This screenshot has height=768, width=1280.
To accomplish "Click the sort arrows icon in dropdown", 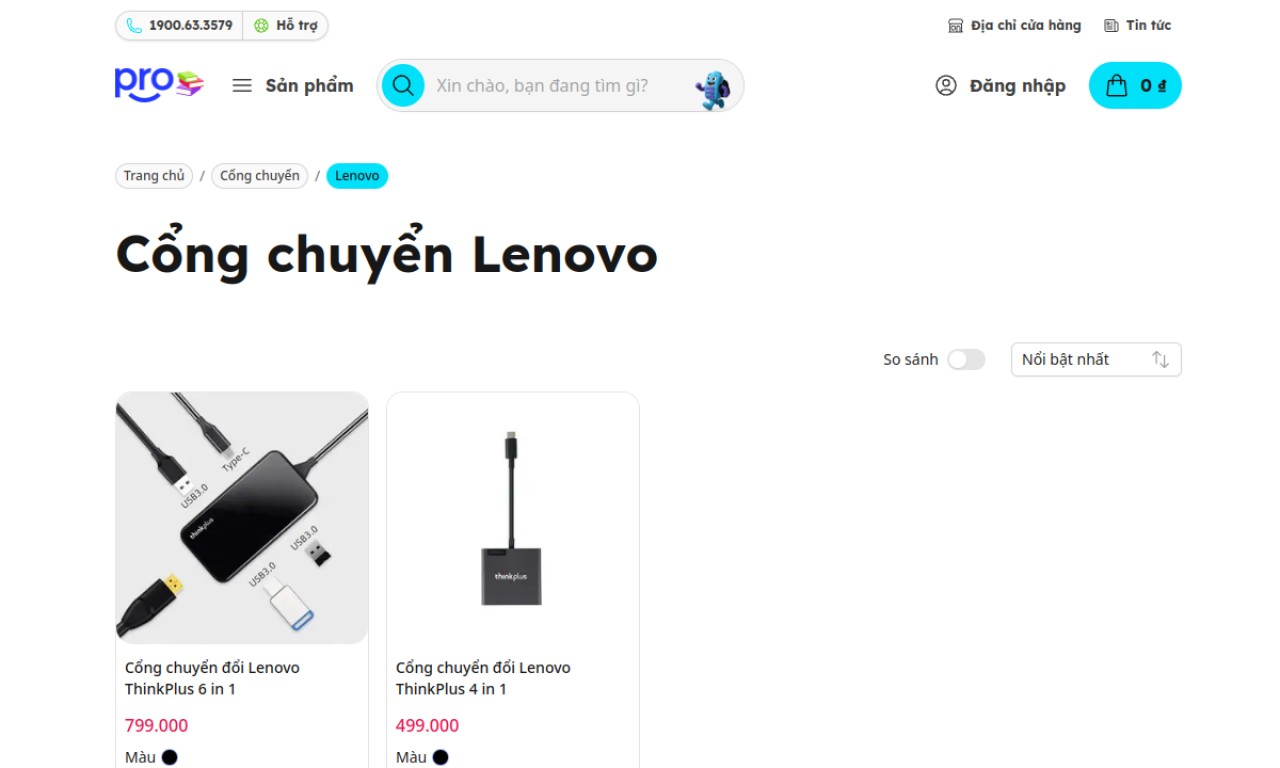I will click(1160, 360).
